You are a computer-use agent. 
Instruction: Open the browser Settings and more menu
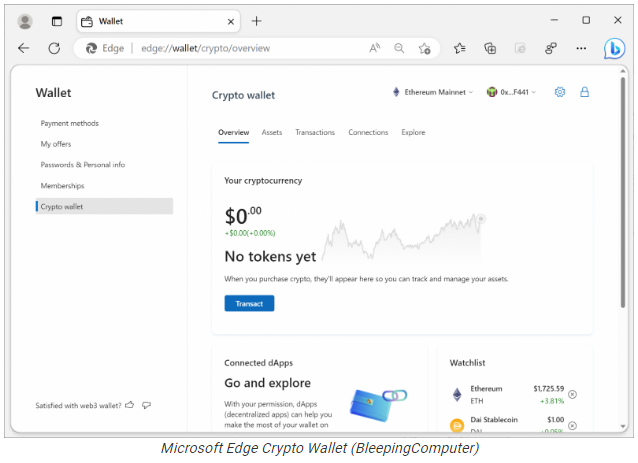coord(581,48)
